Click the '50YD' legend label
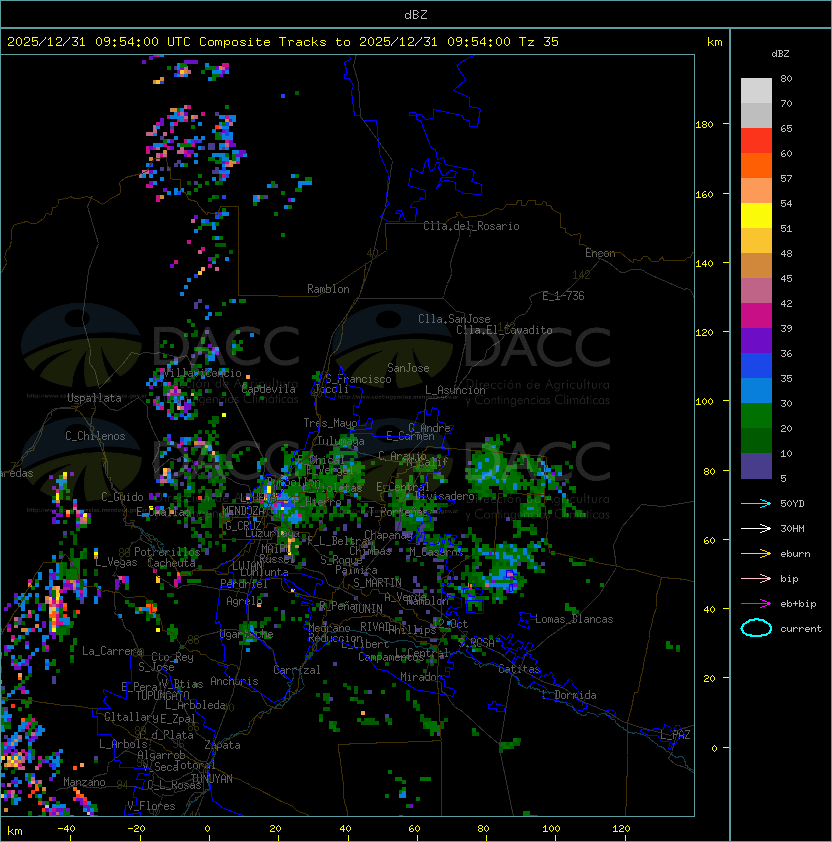This screenshot has width=832, height=842. [x=792, y=504]
